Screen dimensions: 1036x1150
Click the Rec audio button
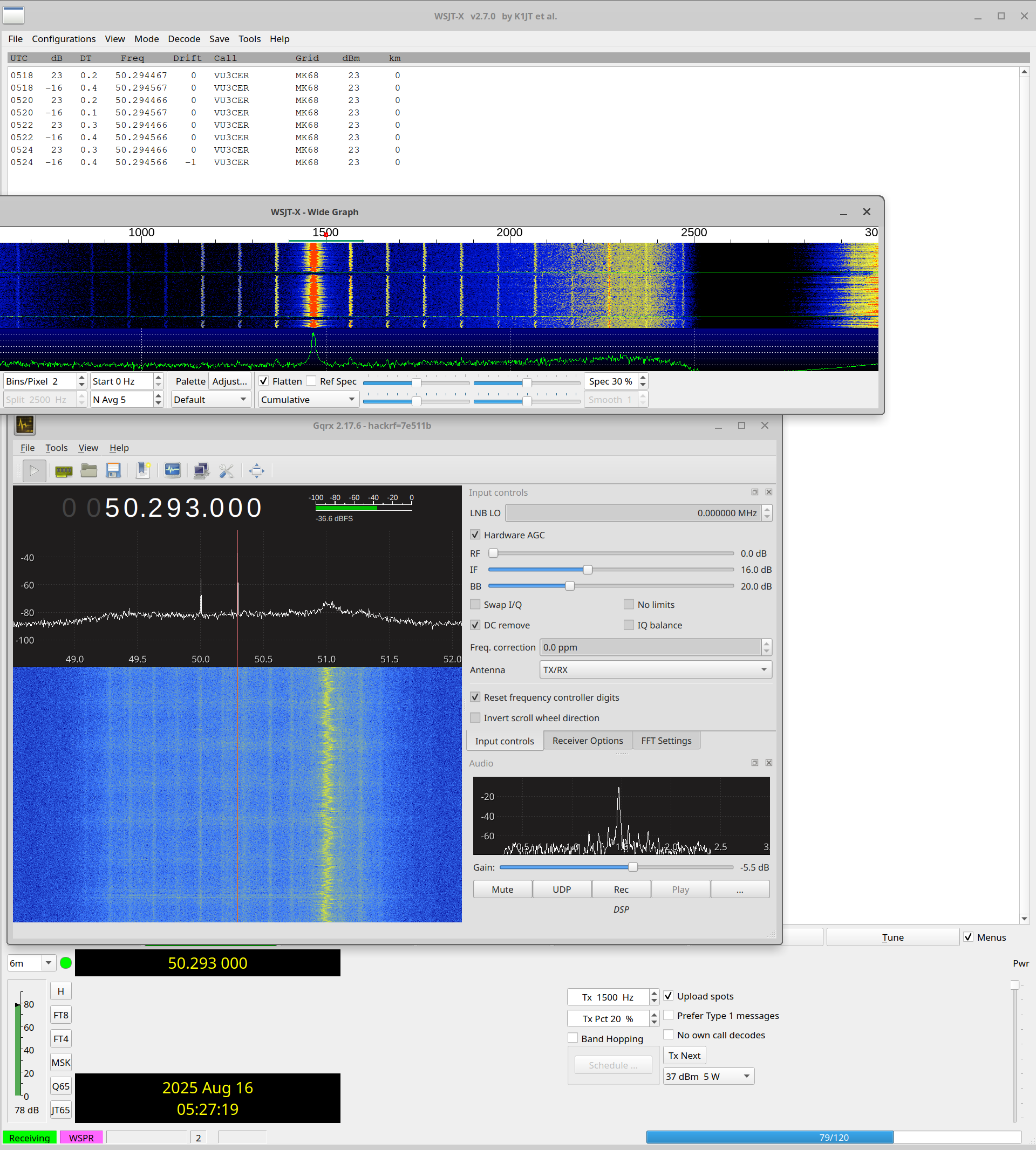pos(621,889)
